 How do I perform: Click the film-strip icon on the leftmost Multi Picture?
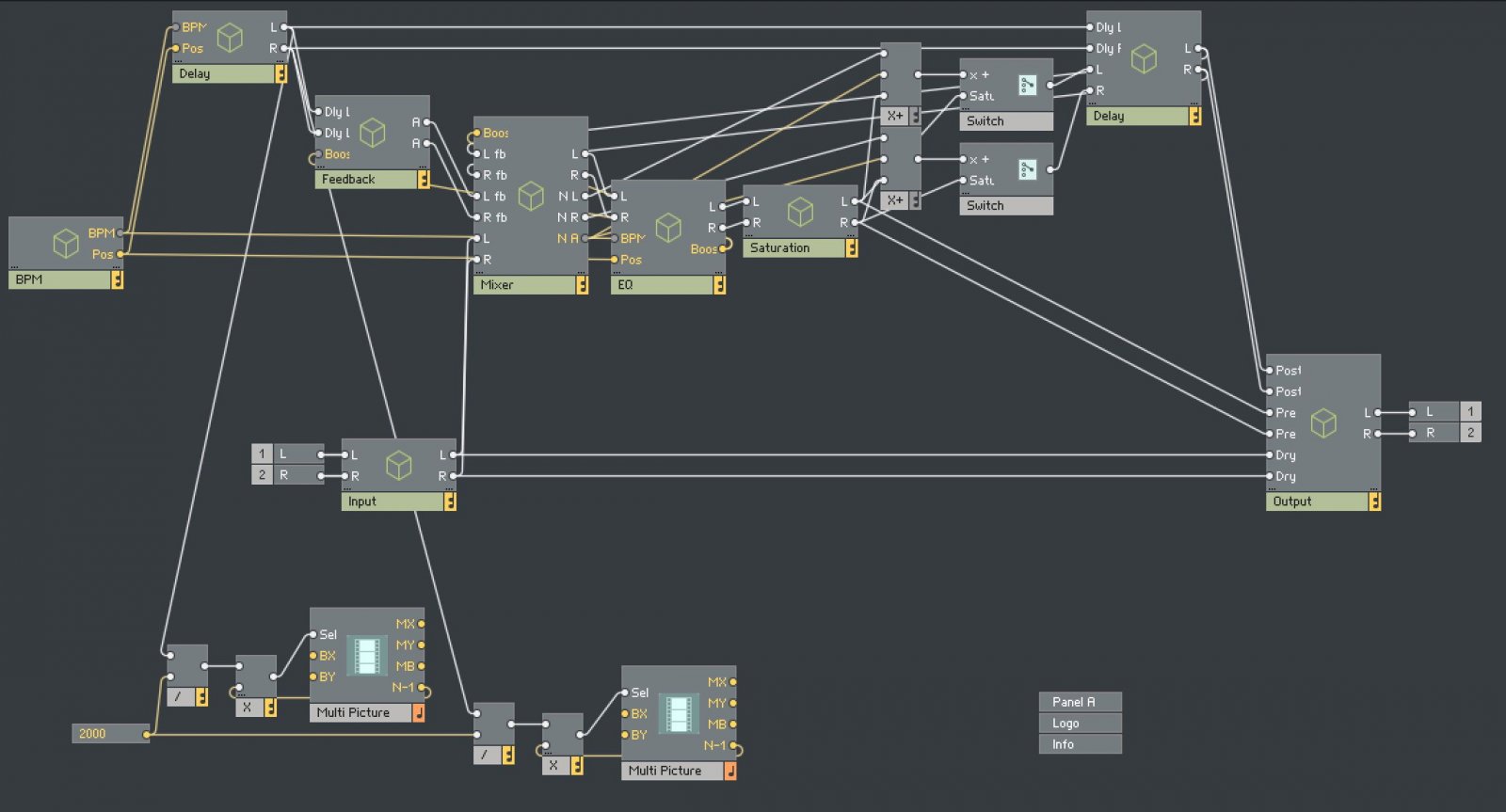(x=367, y=656)
